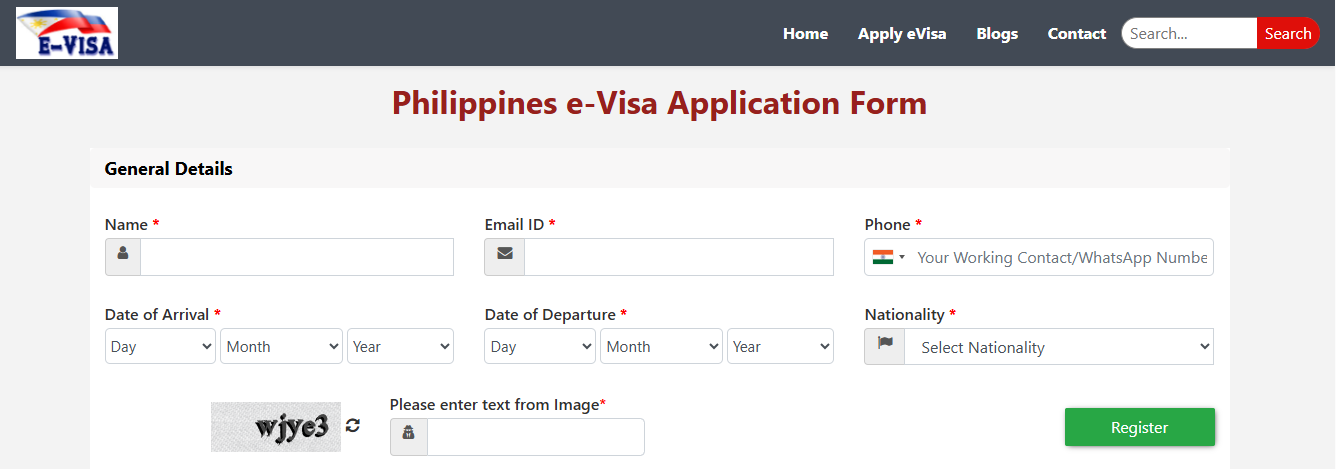
Task: Click the captcha image showing wjye3
Action: (x=276, y=427)
